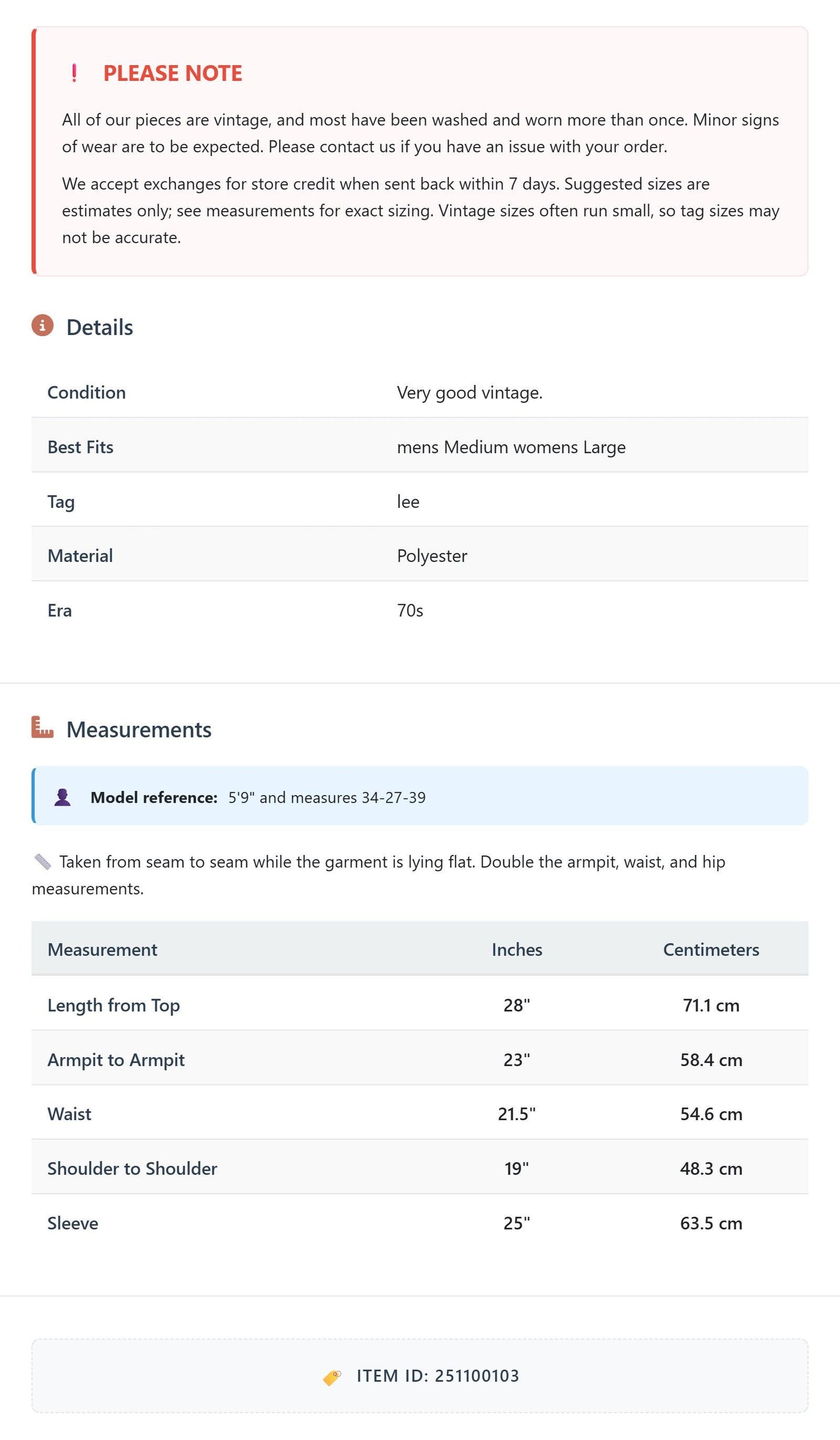Click the ITEM ID 251100103 text
The width and height of the screenshot is (840, 1440).
[438, 1376]
